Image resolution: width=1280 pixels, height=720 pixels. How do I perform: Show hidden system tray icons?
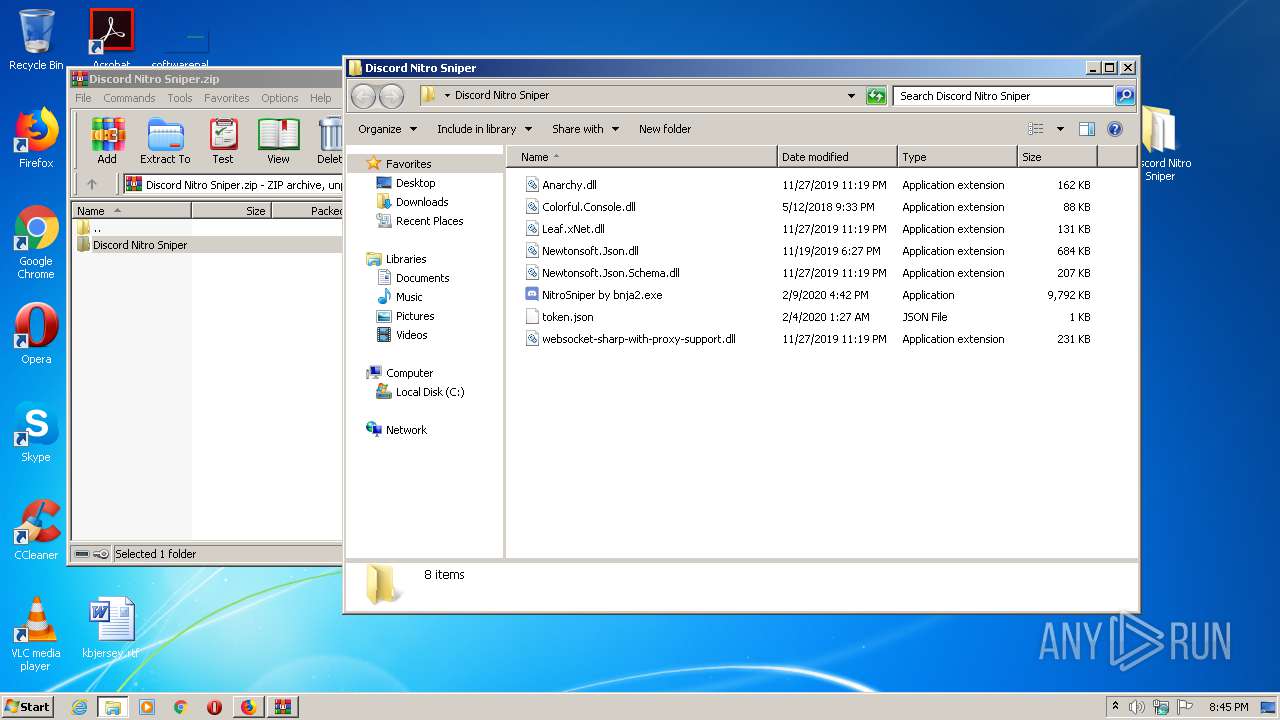(x=1115, y=707)
